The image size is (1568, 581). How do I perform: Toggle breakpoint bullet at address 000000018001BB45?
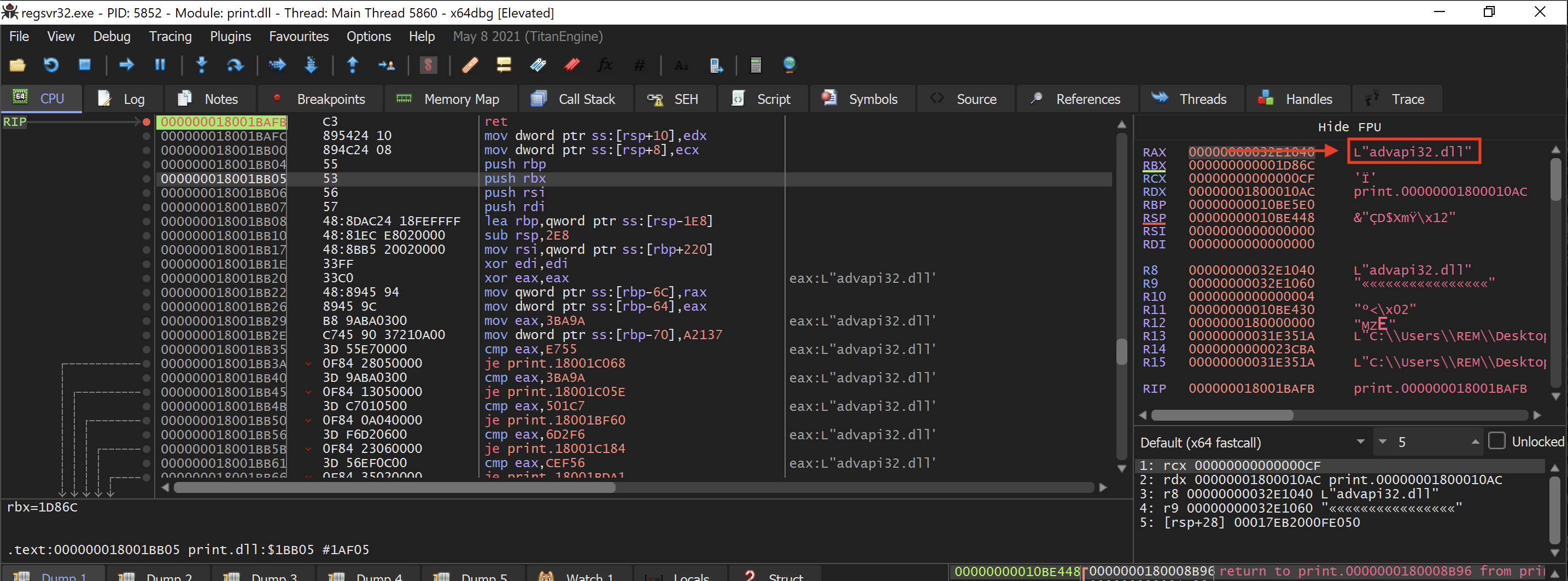coord(146,392)
